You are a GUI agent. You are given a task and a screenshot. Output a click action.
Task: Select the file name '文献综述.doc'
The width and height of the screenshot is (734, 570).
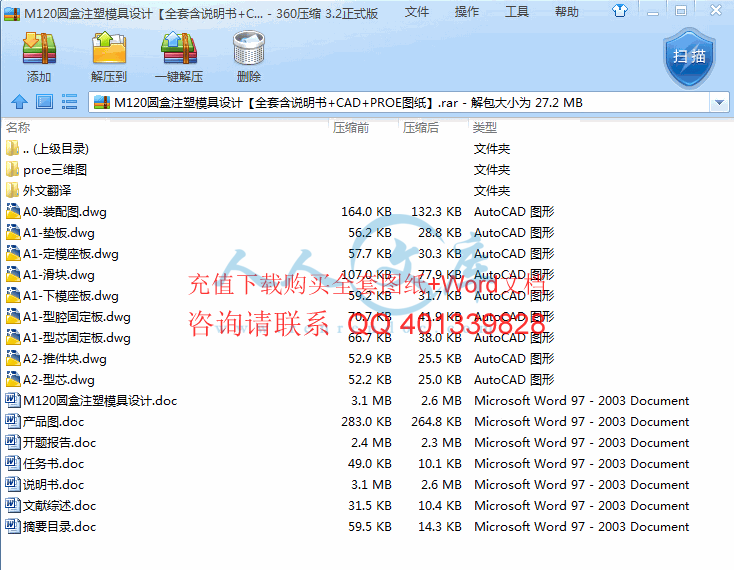59,506
